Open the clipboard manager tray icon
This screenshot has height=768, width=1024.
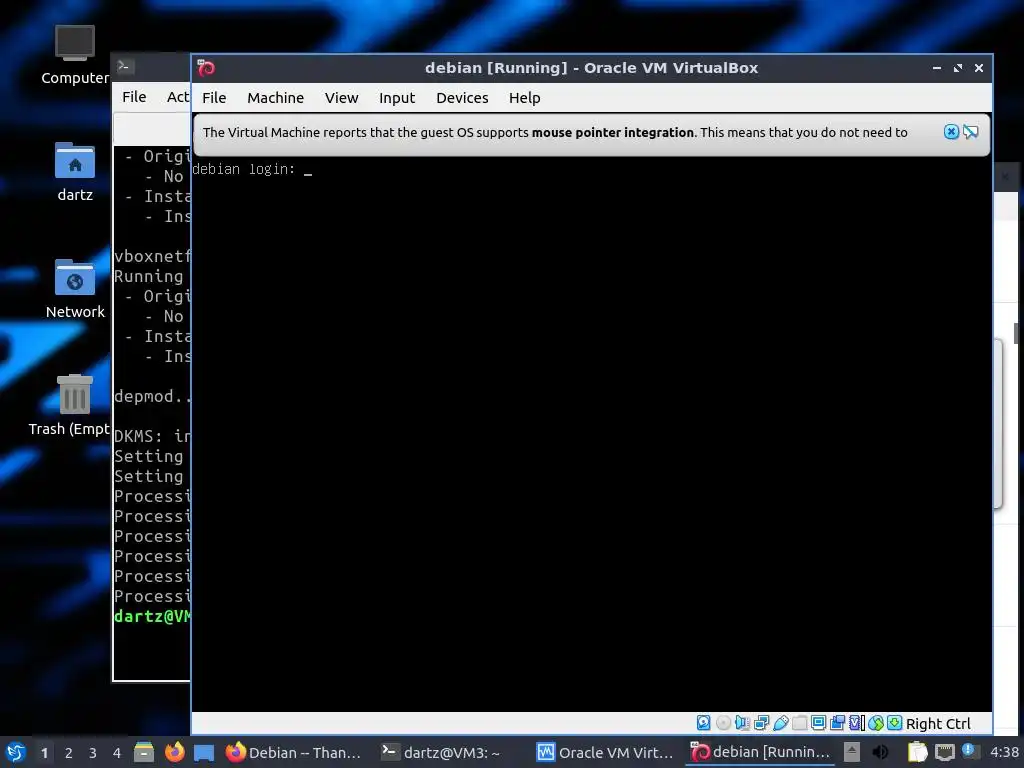pyautogui.click(x=917, y=752)
